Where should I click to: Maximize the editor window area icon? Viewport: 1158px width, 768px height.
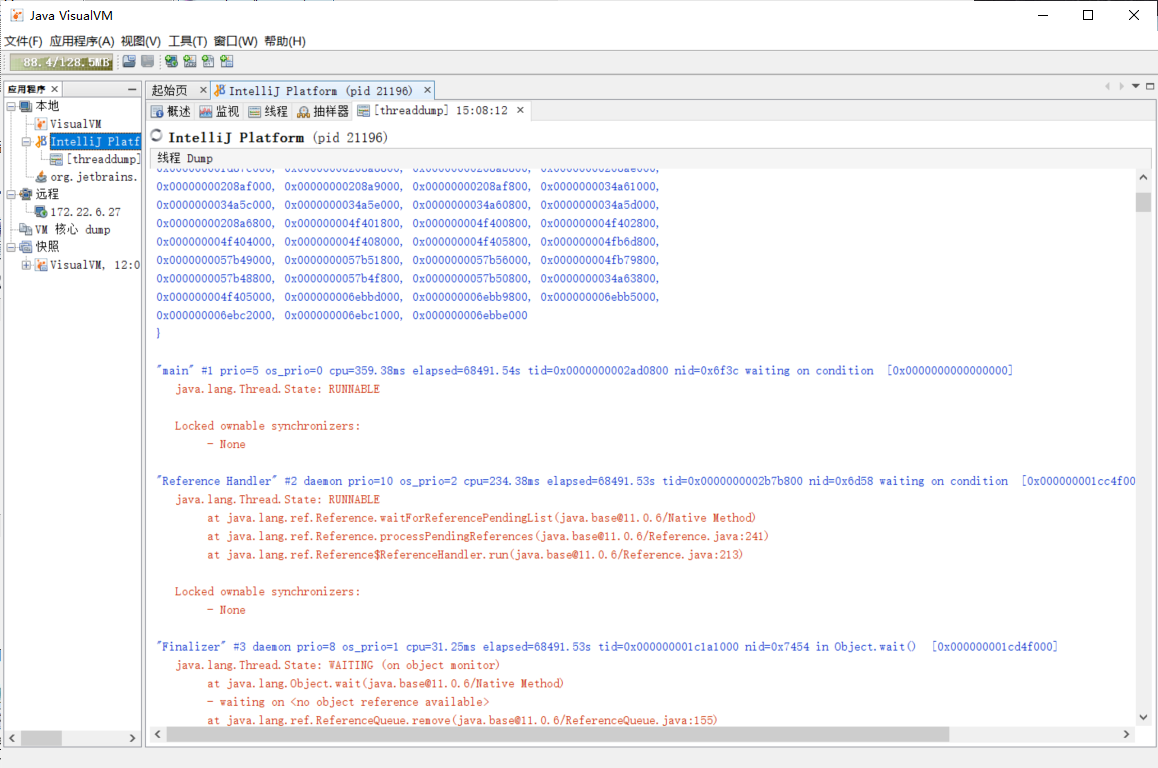tap(1150, 86)
